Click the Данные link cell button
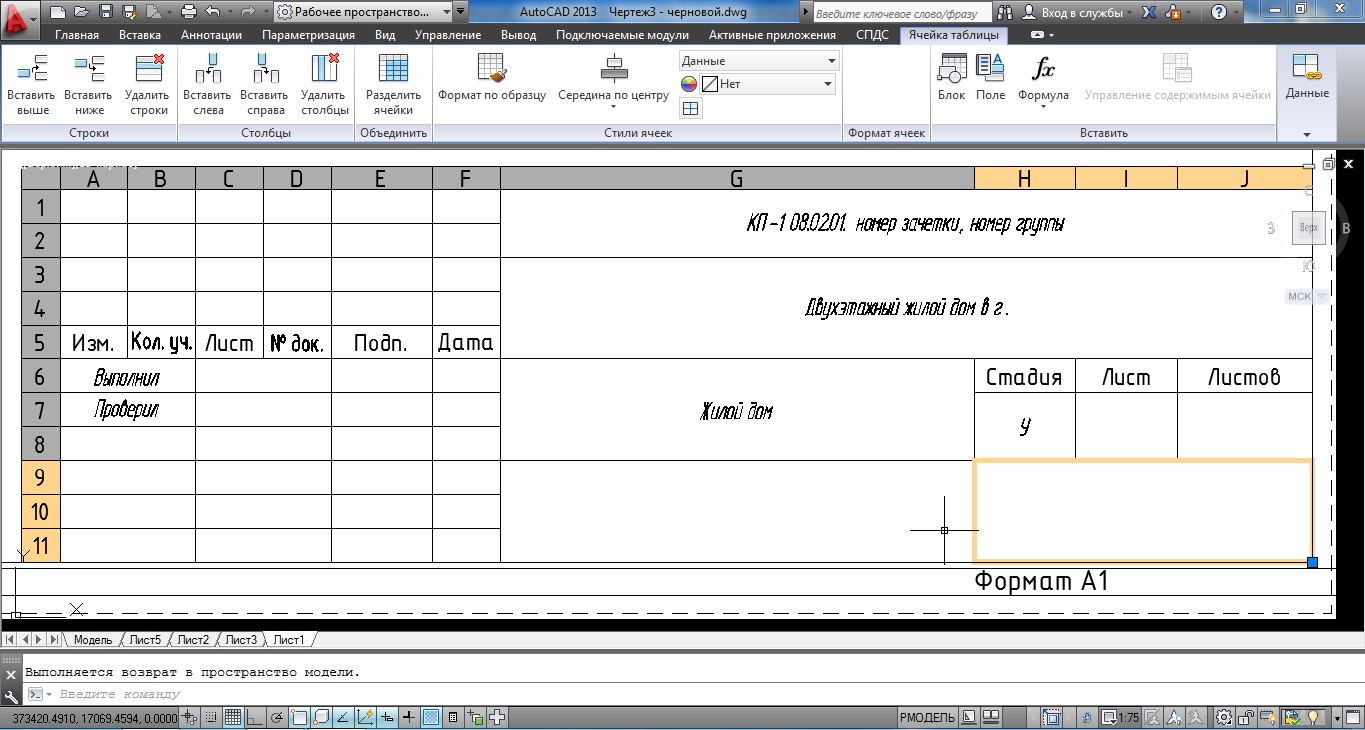Image resolution: width=1365 pixels, height=730 pixels. pyautogui.click(x=1307, y=77)
